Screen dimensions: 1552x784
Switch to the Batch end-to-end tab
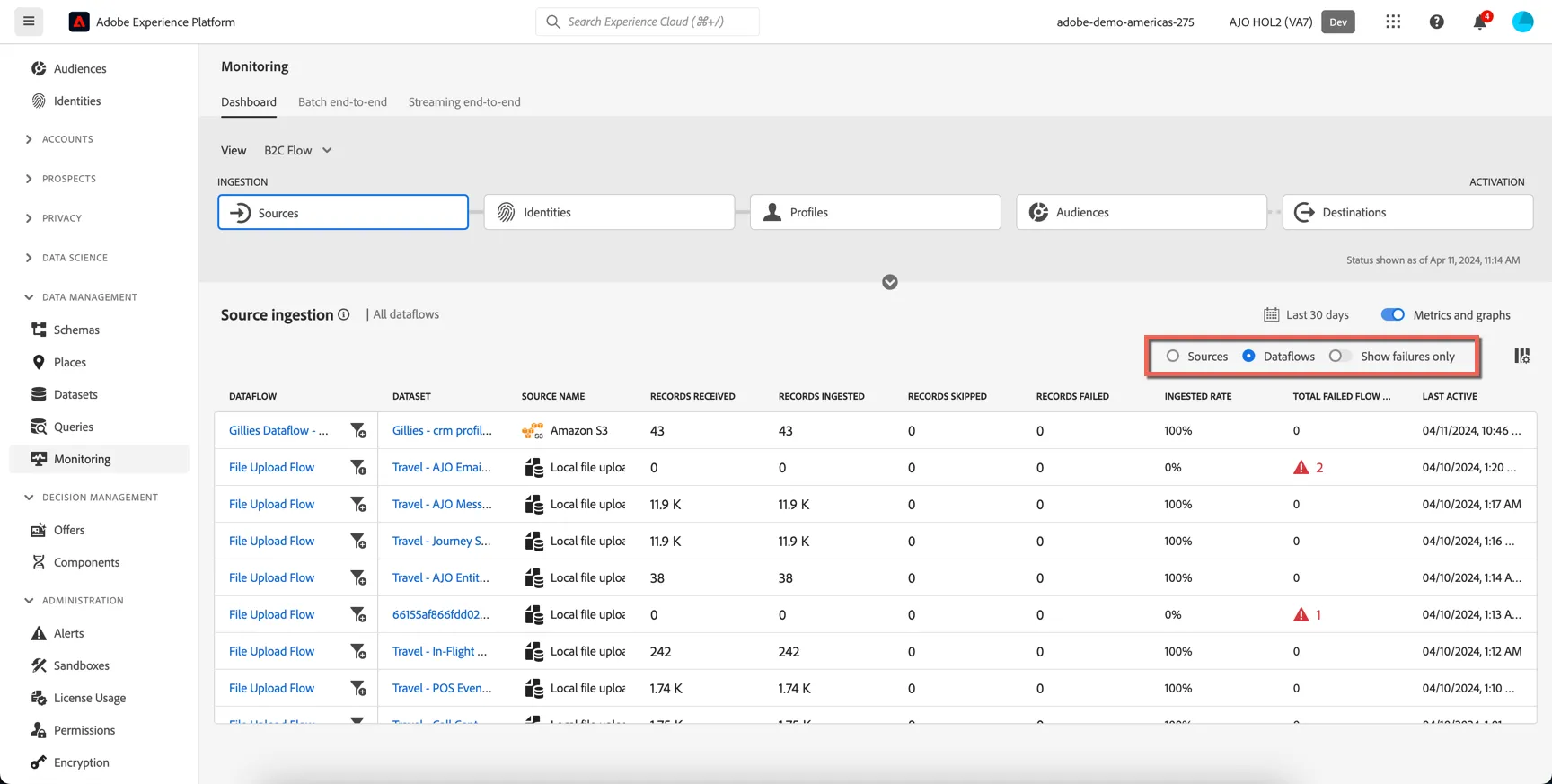(x=342, y=102)
